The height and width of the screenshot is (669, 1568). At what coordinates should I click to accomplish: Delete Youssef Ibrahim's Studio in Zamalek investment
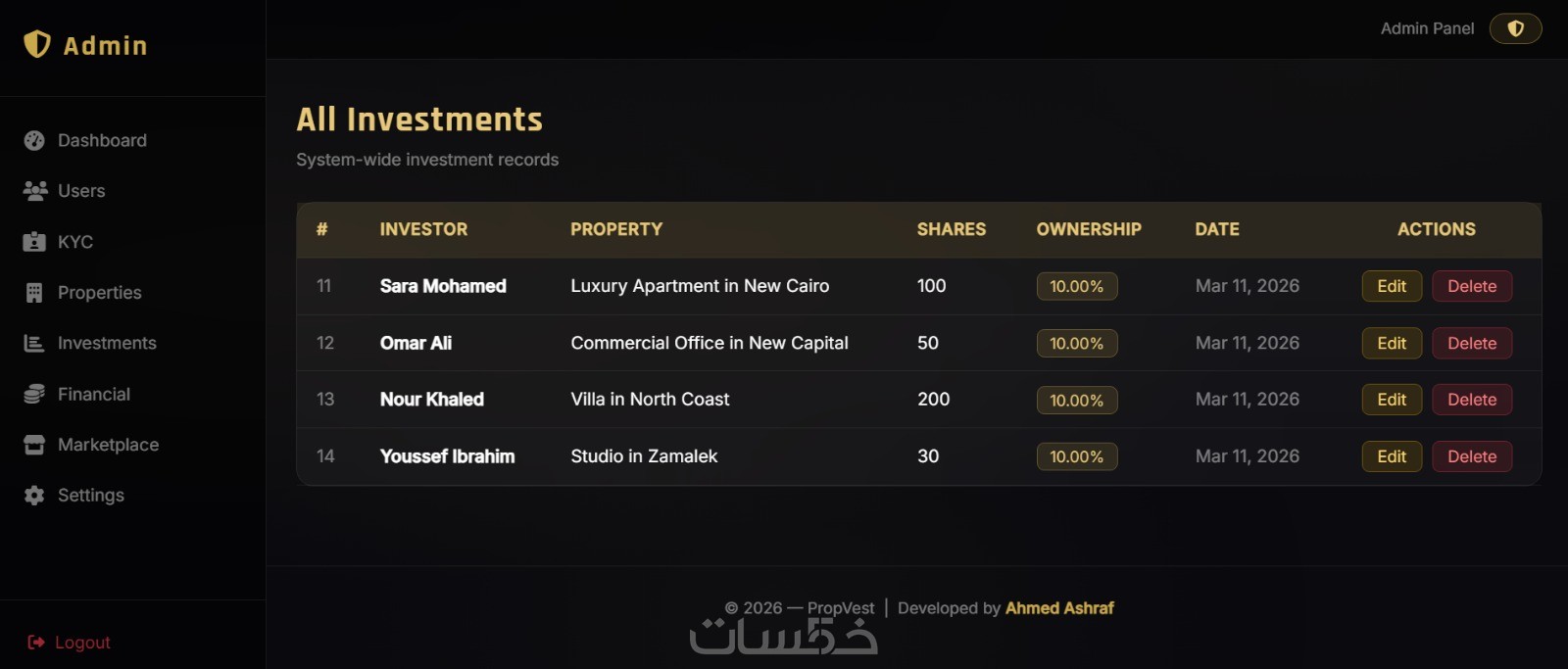coord(1471,456)
